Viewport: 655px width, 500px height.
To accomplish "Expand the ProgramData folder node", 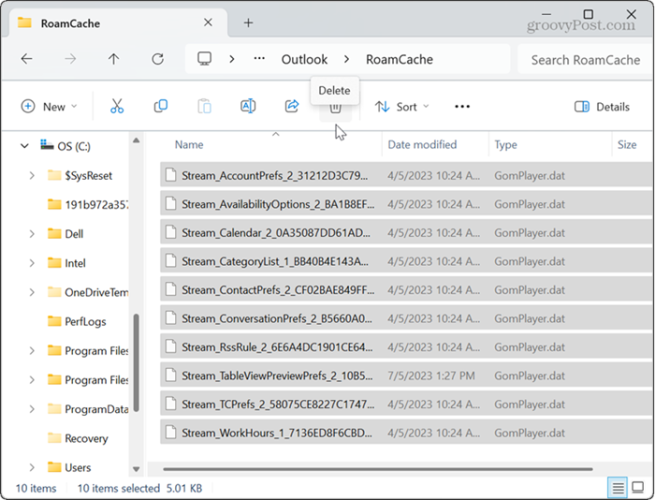I will click(32, 409).
